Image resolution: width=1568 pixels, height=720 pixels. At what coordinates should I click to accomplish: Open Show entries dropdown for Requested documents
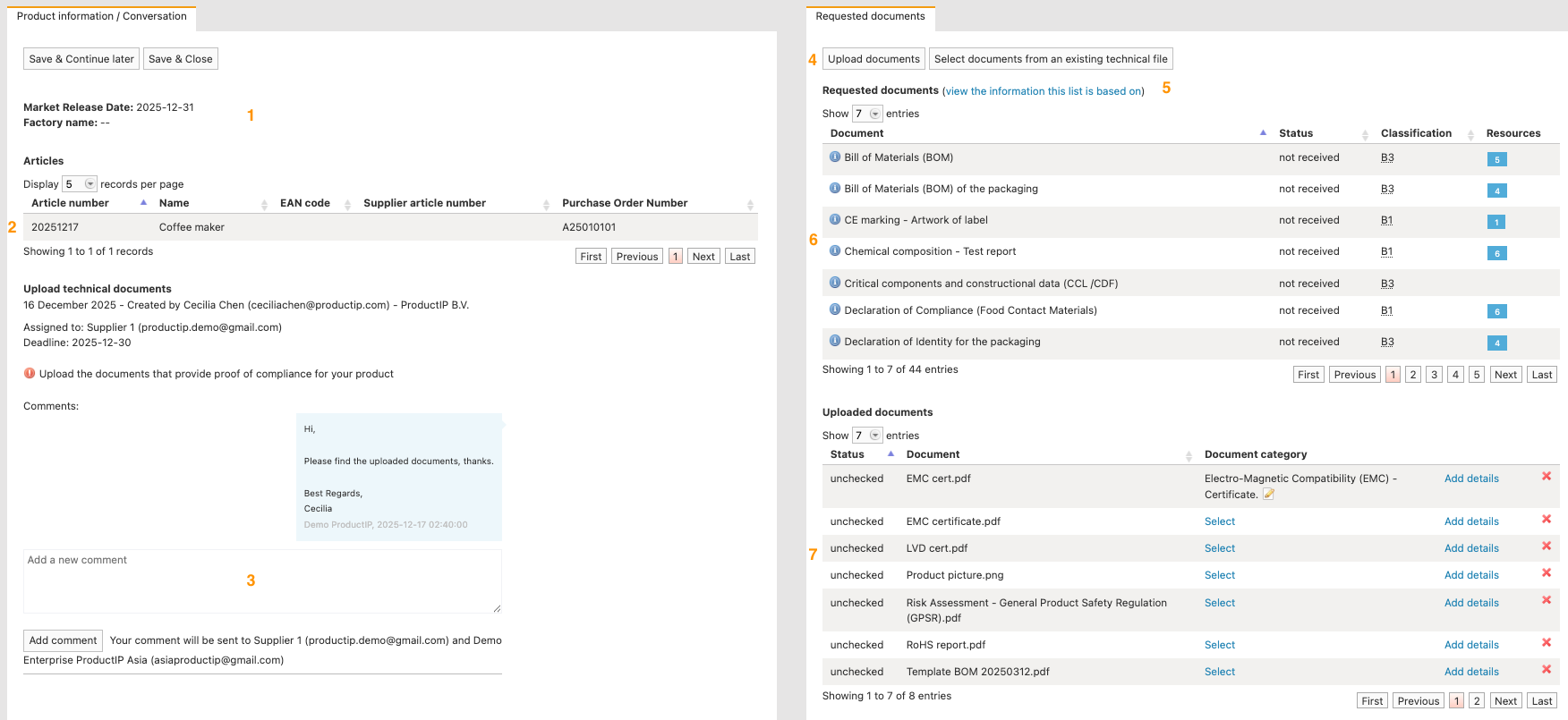867,114
